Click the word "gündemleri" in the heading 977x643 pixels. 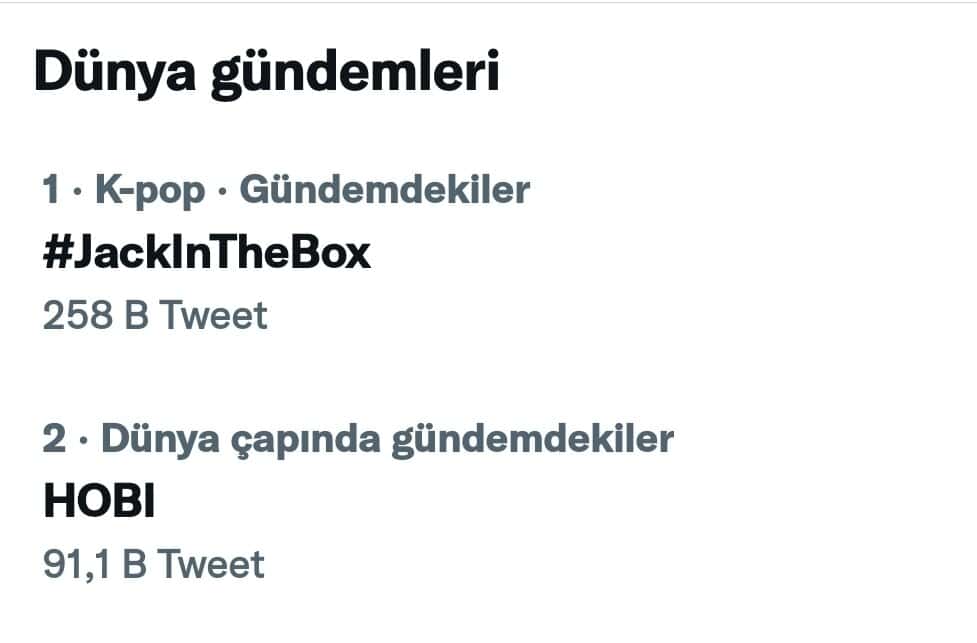[x=354, y=75]
